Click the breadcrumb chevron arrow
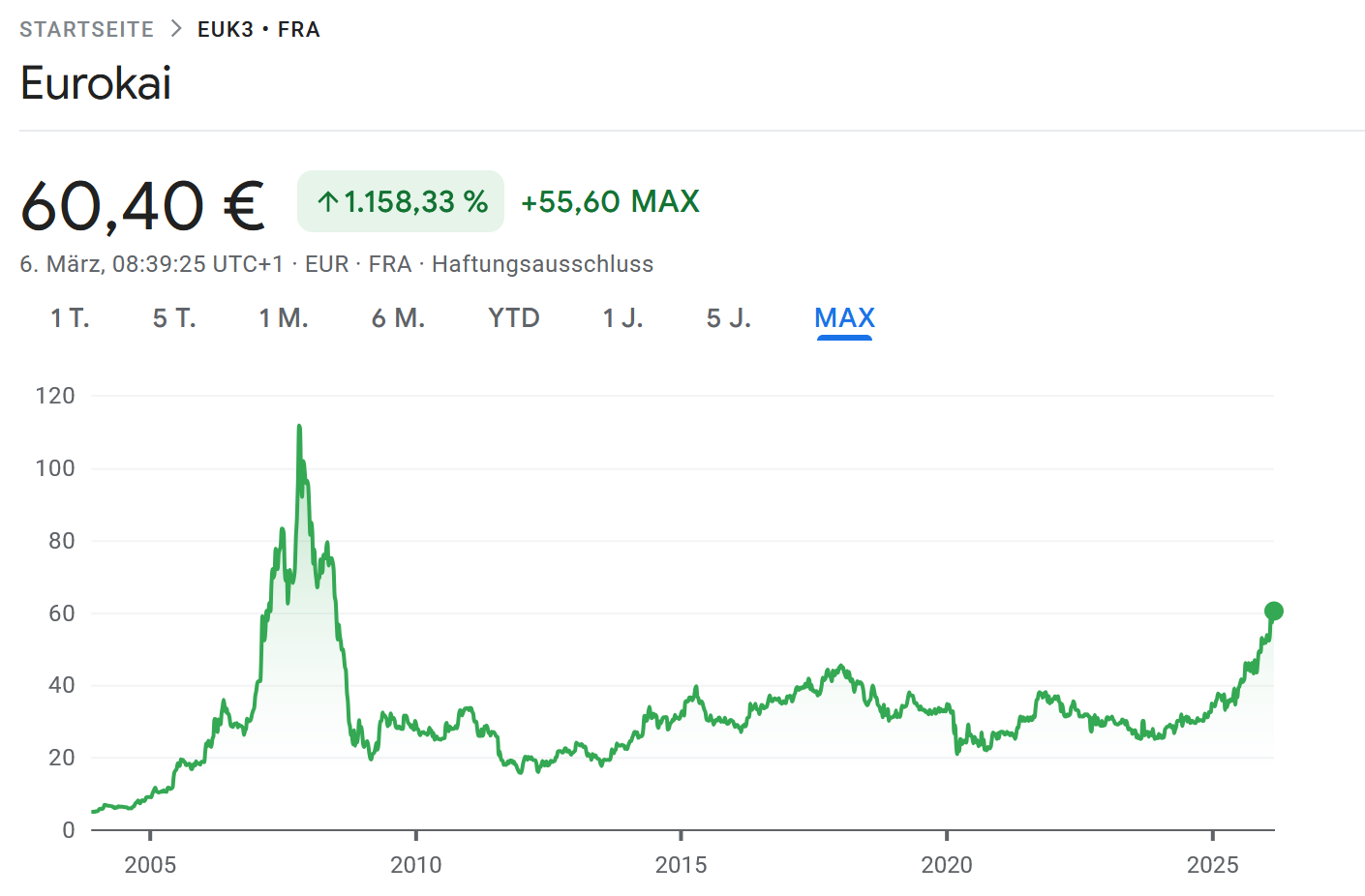 pos(175,29)
